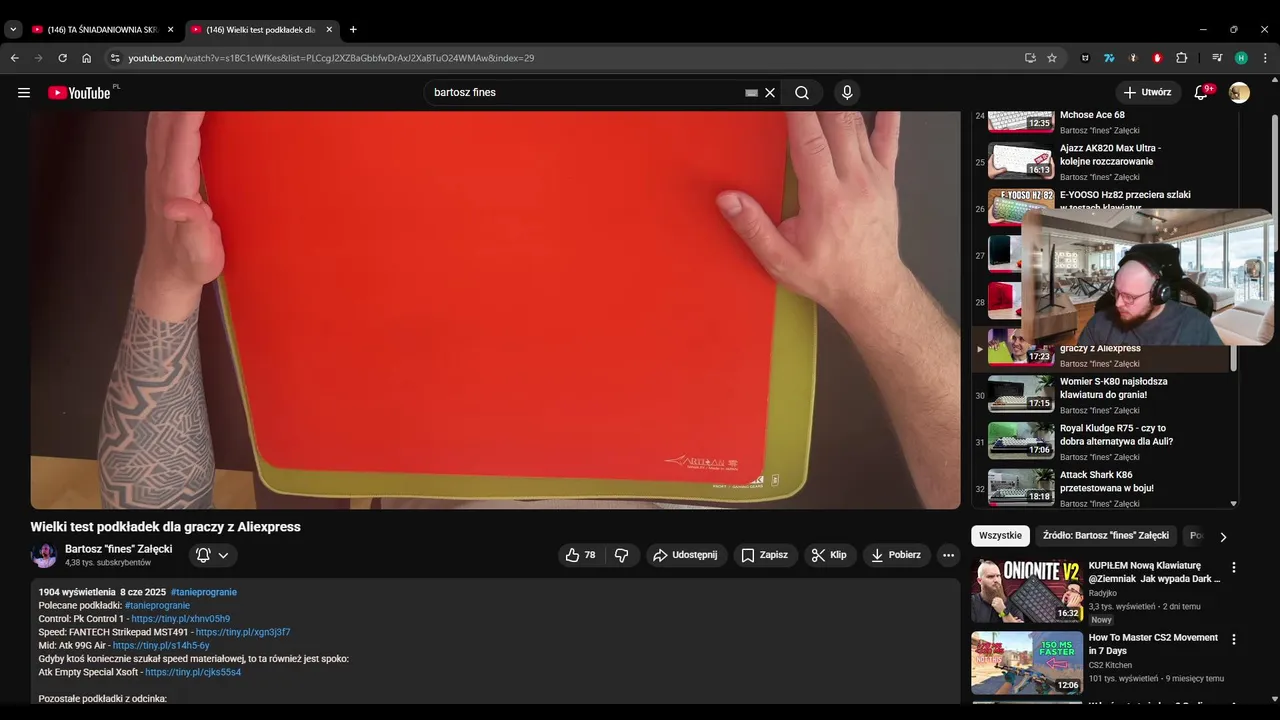Viewport: 1280px width, 720px height.
Task: Go to the YouTube home logo
Action: pyautogui.click(x=80, y=93)
